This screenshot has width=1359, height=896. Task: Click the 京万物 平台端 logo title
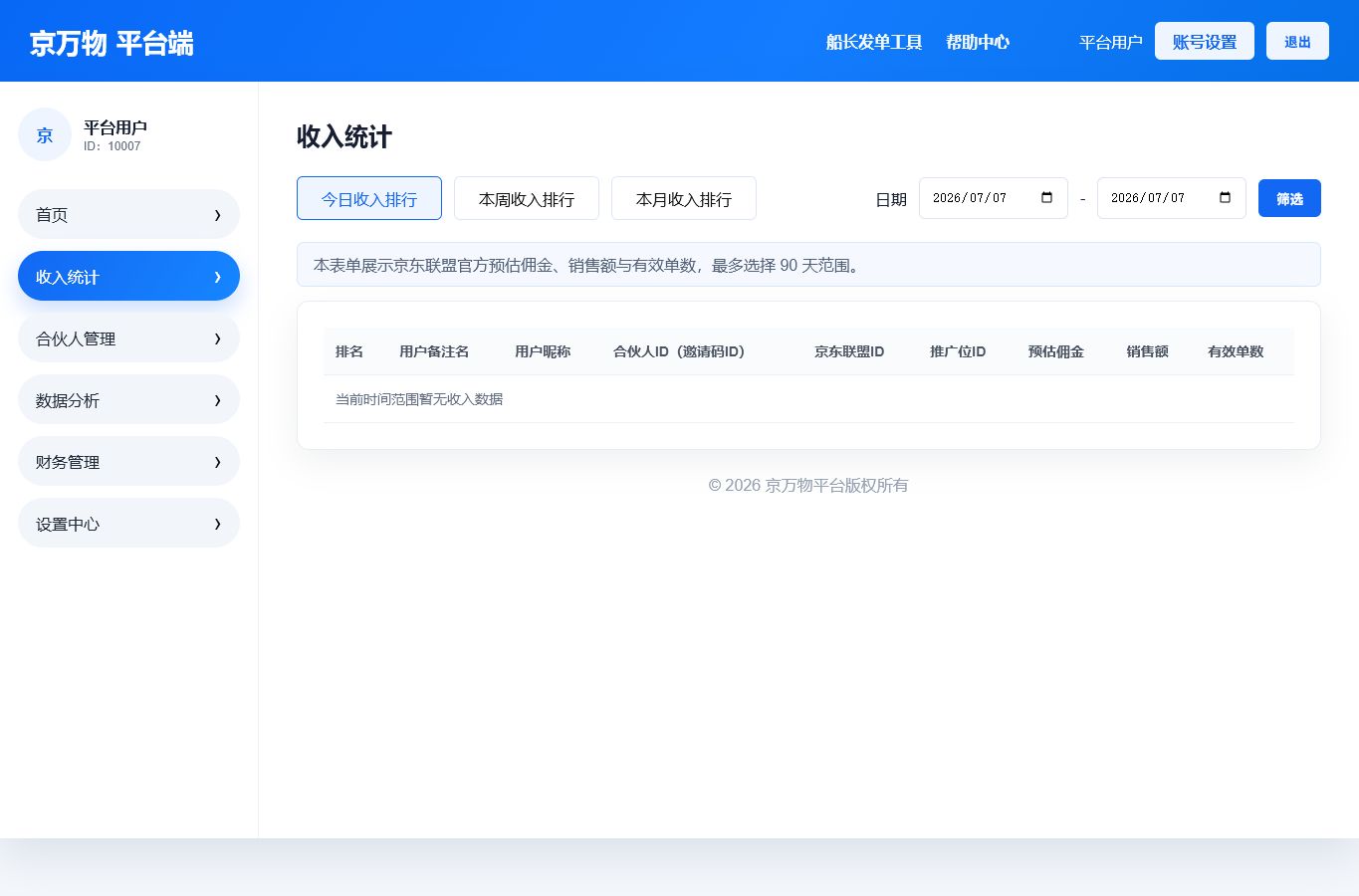click(112, 43)
